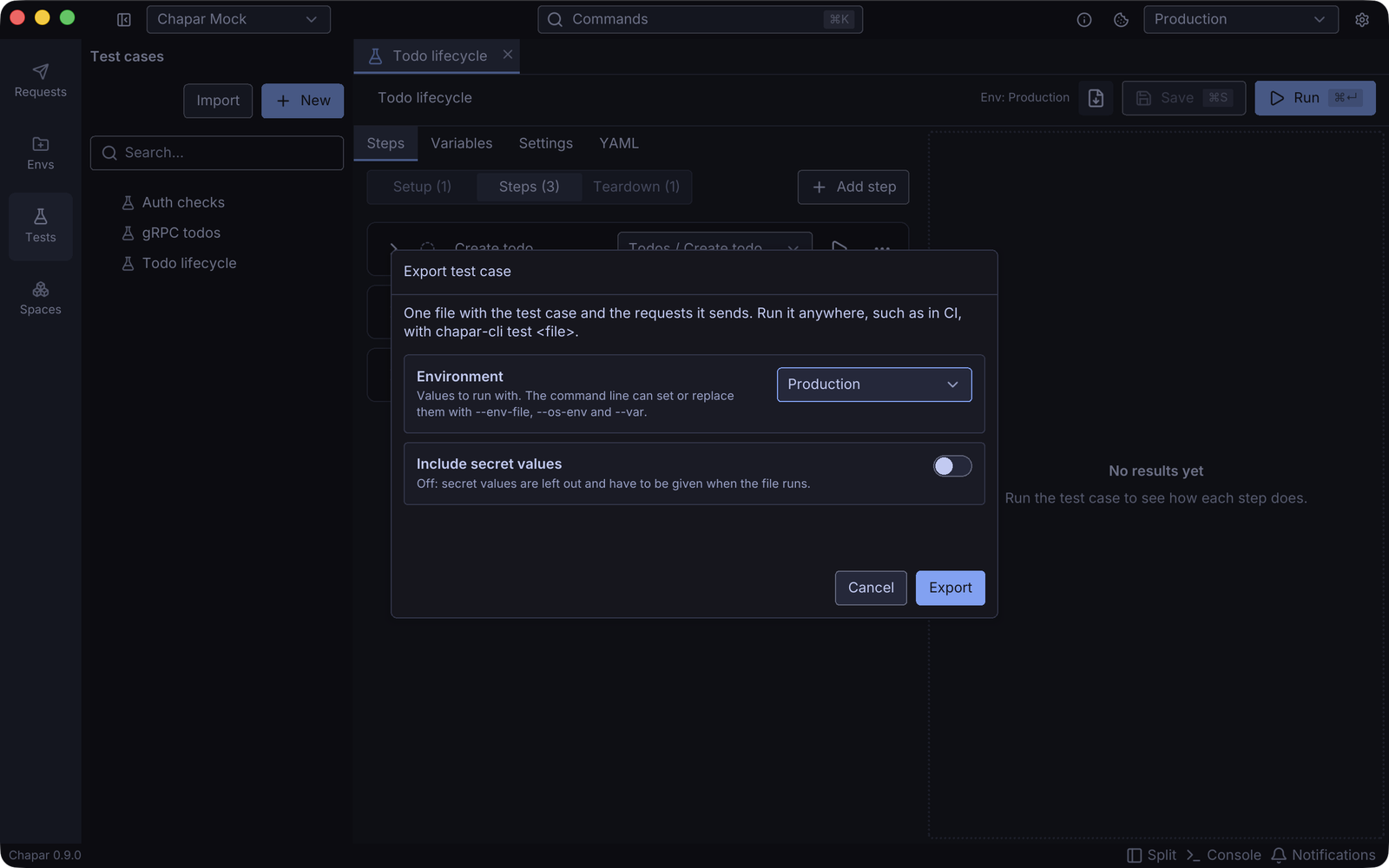
Task: Expand the Create todo step chevron
Action: pyautogui.click(x=394, y=247)
